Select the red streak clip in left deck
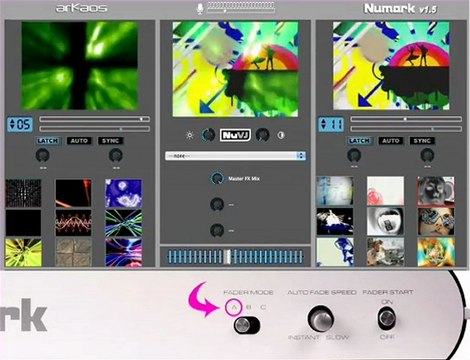This screenshot has height=360, width=470. click(73, 193)
